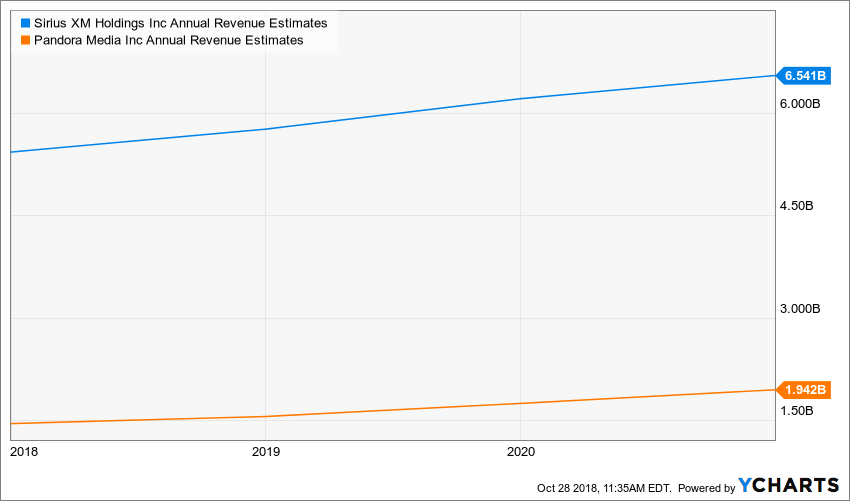Click the blue Sirius XM revenue line

point(400,113)
